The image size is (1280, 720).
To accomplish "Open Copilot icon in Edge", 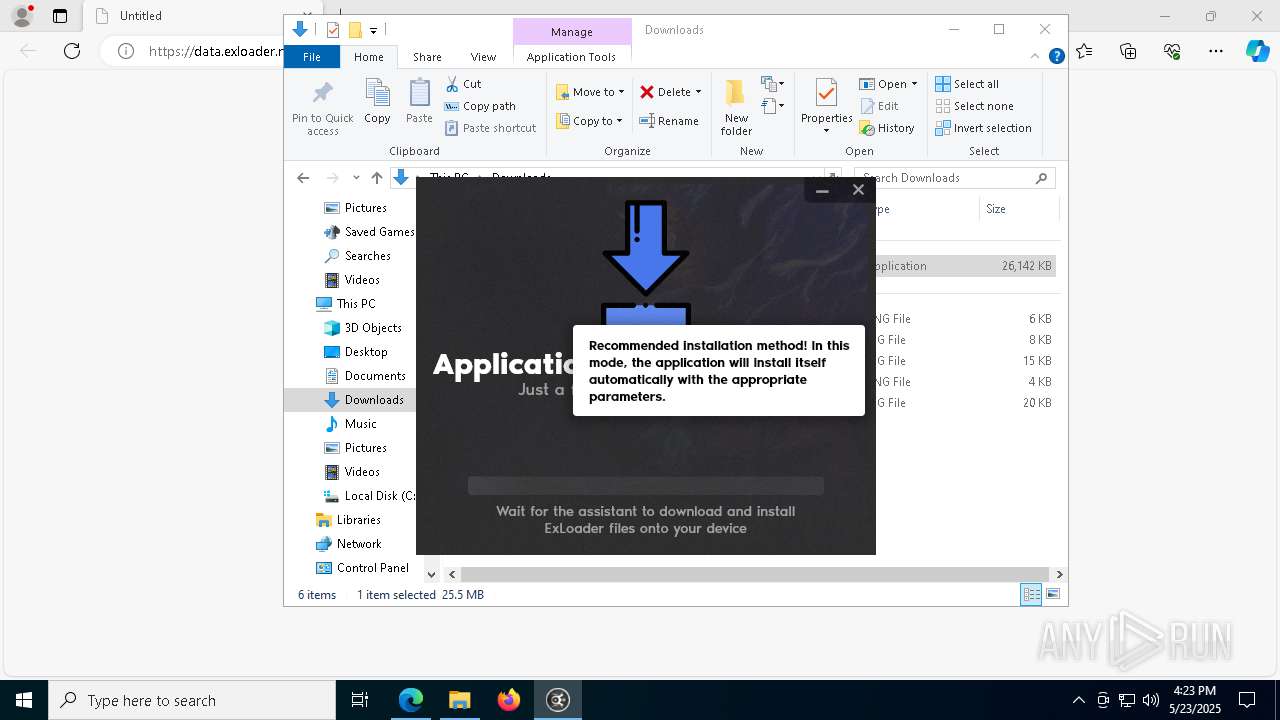I will (1258, 51).
